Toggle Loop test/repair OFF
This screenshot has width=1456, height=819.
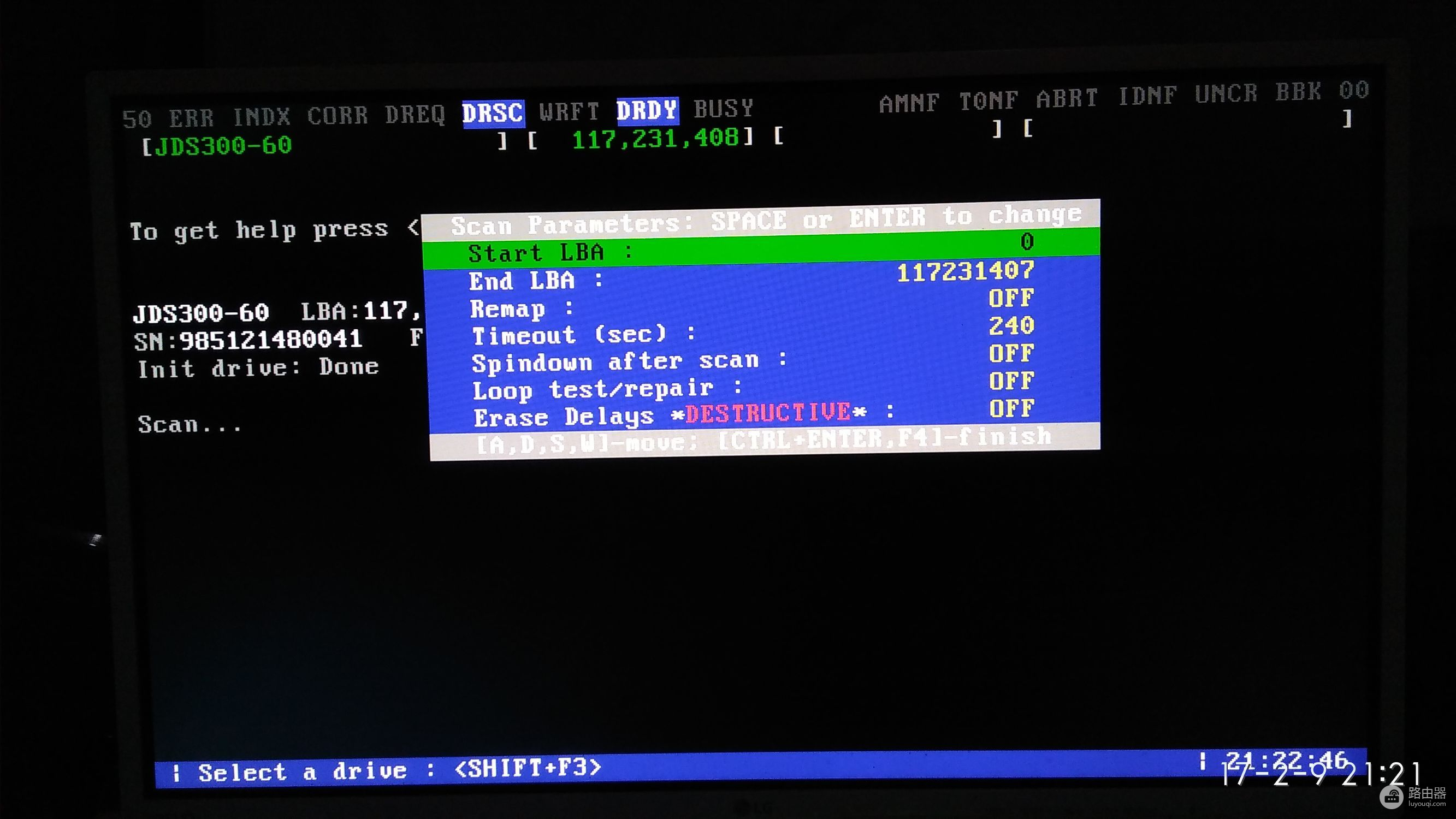(1011, 386)
